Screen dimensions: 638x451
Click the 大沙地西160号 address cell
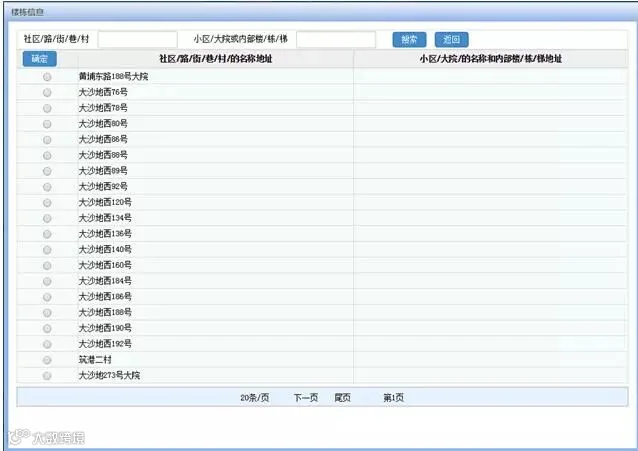pos(216,265)
